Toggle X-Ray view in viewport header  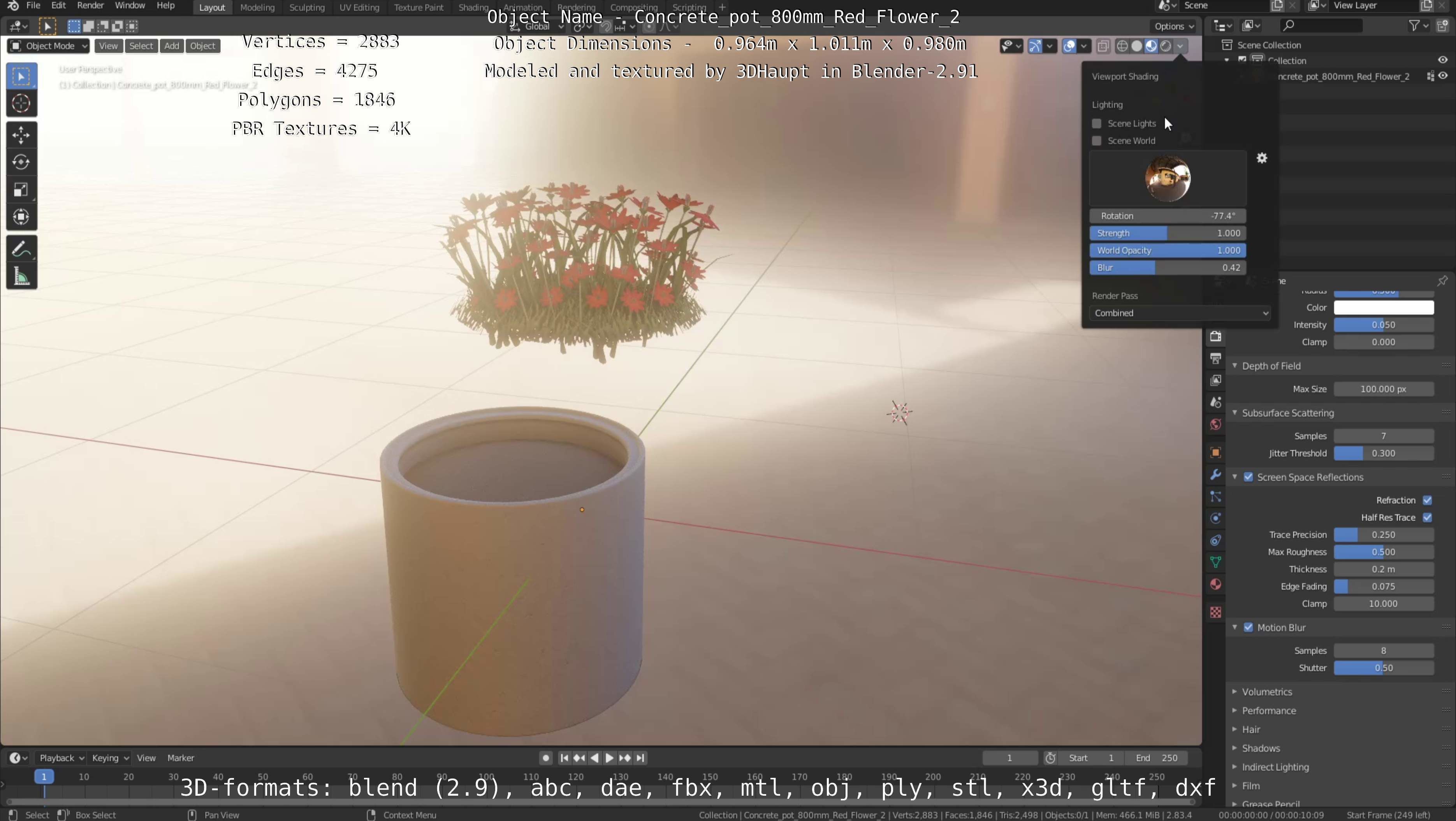coord(1103,46)
